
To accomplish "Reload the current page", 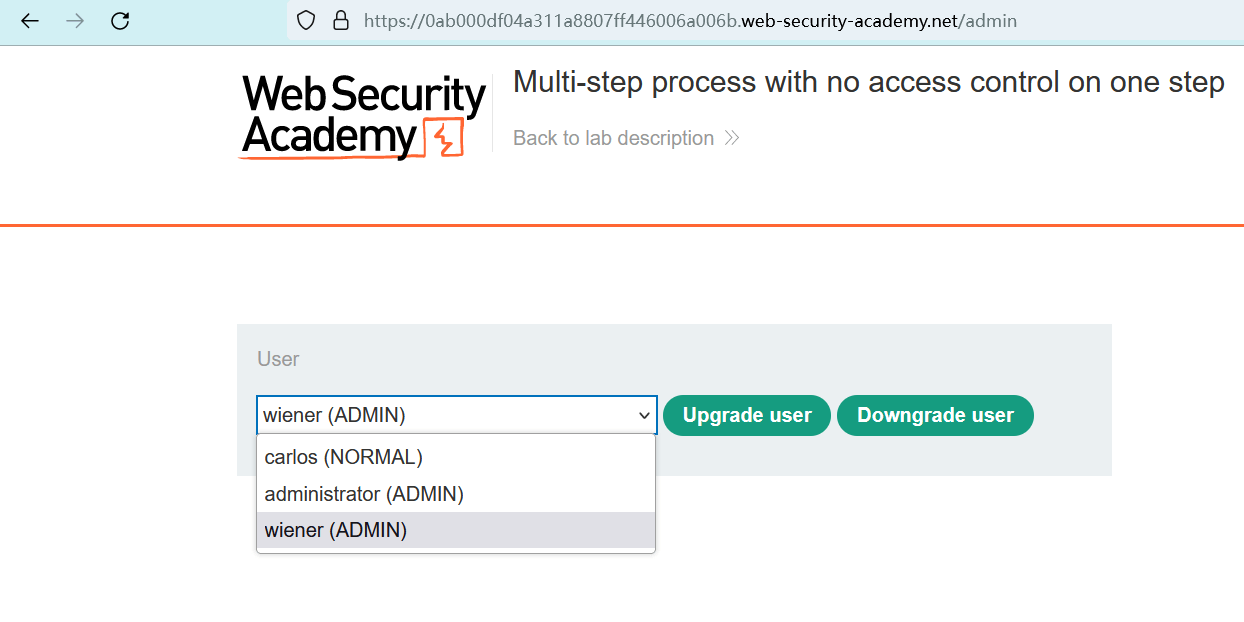I will [120, 20].
